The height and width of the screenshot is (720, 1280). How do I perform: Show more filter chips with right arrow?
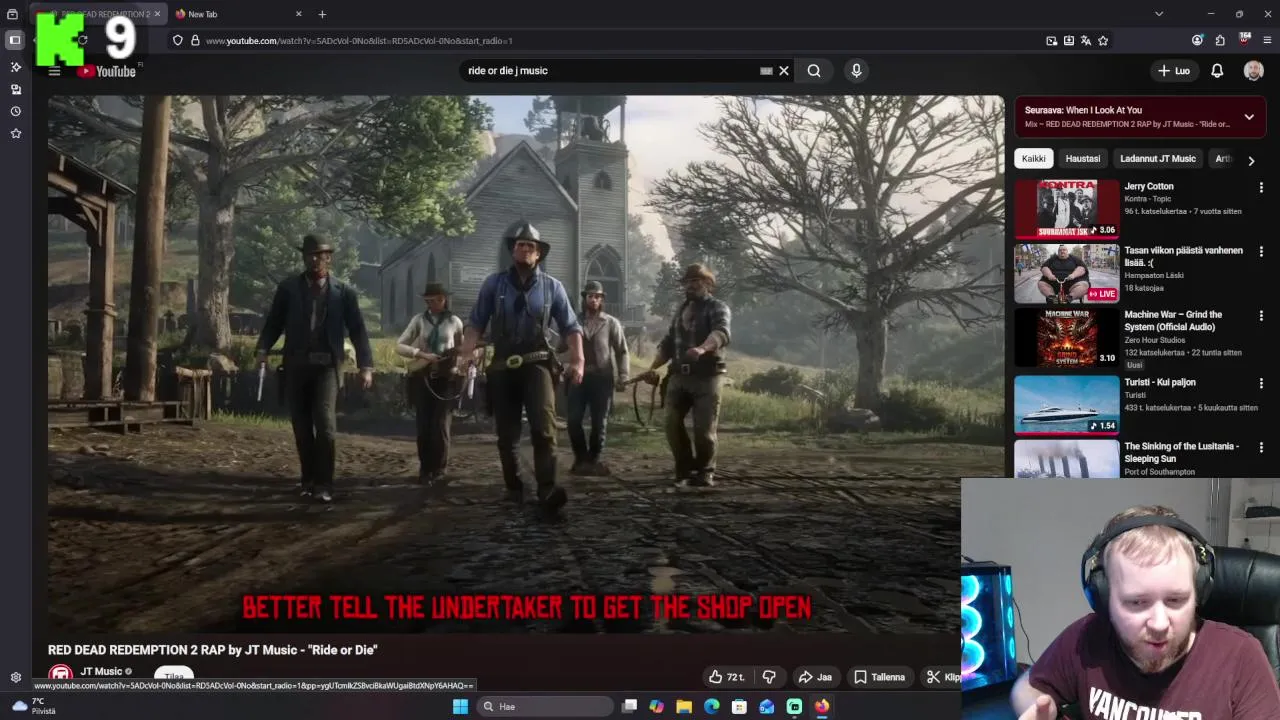point(1250,160)
